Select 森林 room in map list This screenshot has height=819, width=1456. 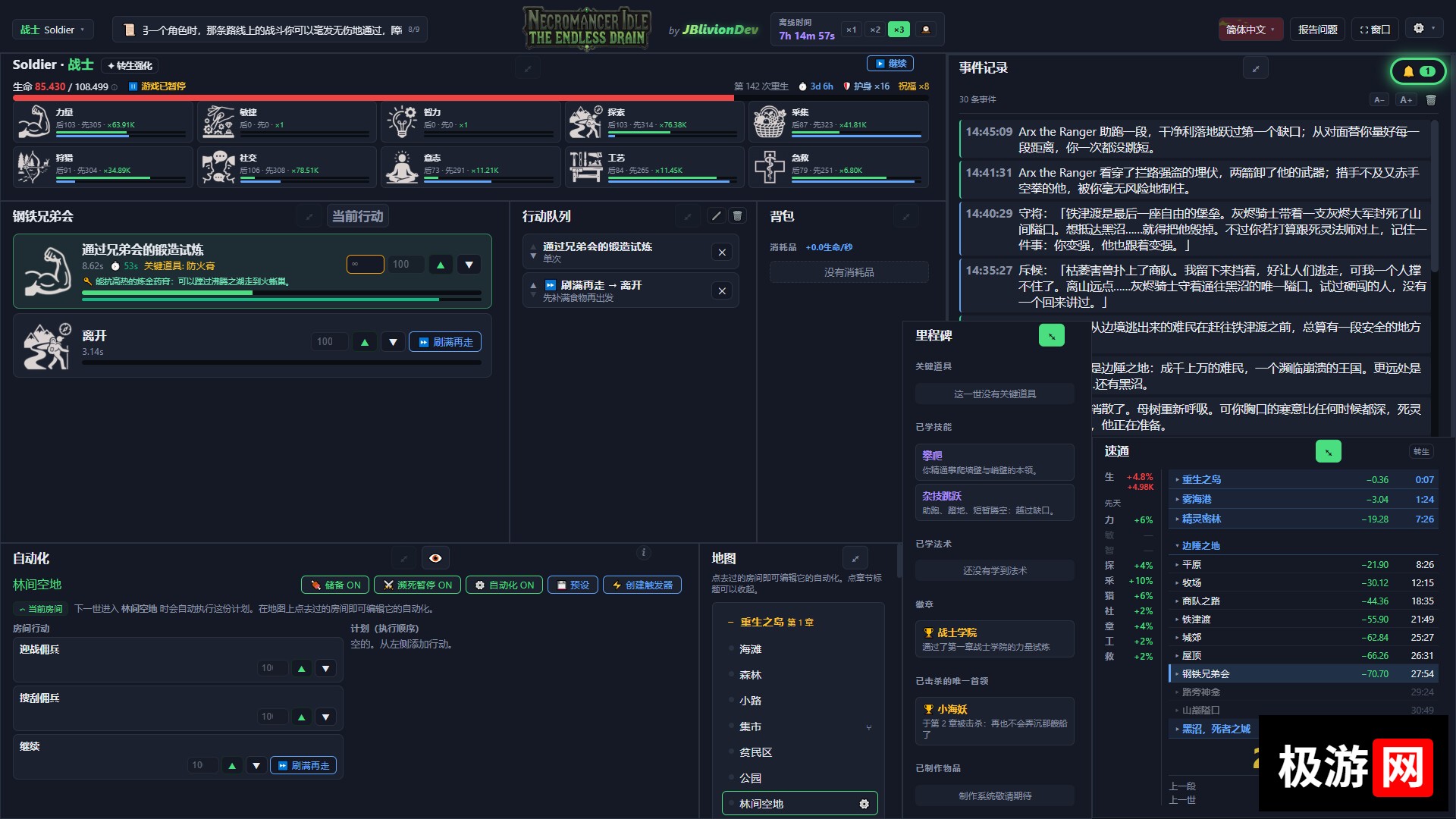[751, 675]
